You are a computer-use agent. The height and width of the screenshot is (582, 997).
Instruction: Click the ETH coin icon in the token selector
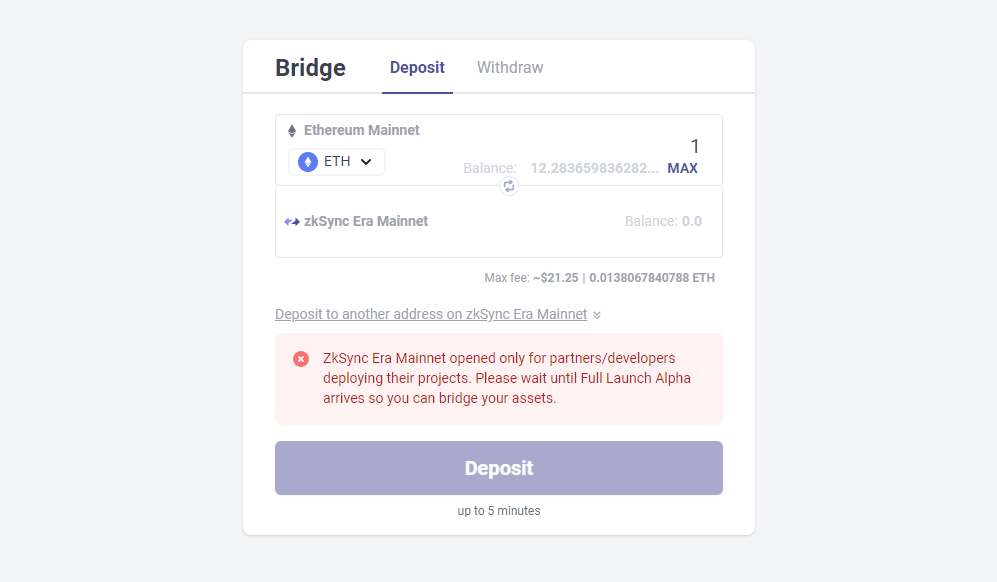click(307, 161)
